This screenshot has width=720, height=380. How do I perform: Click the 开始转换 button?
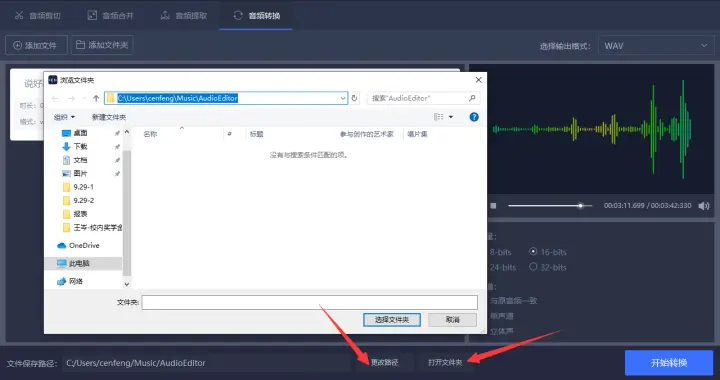tap(669, 363)
